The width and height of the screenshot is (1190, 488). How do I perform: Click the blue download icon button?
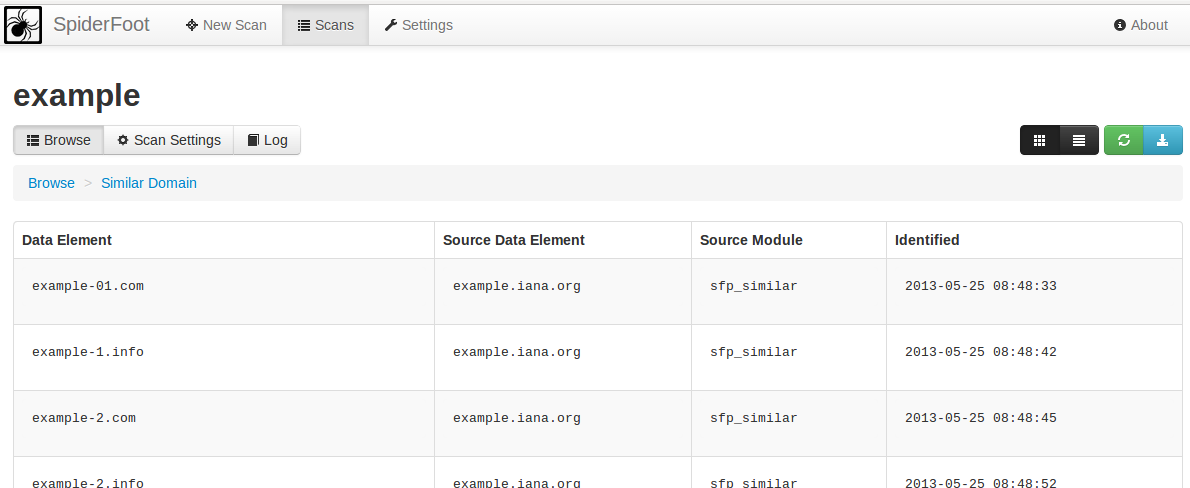[x=1162, y=140]
